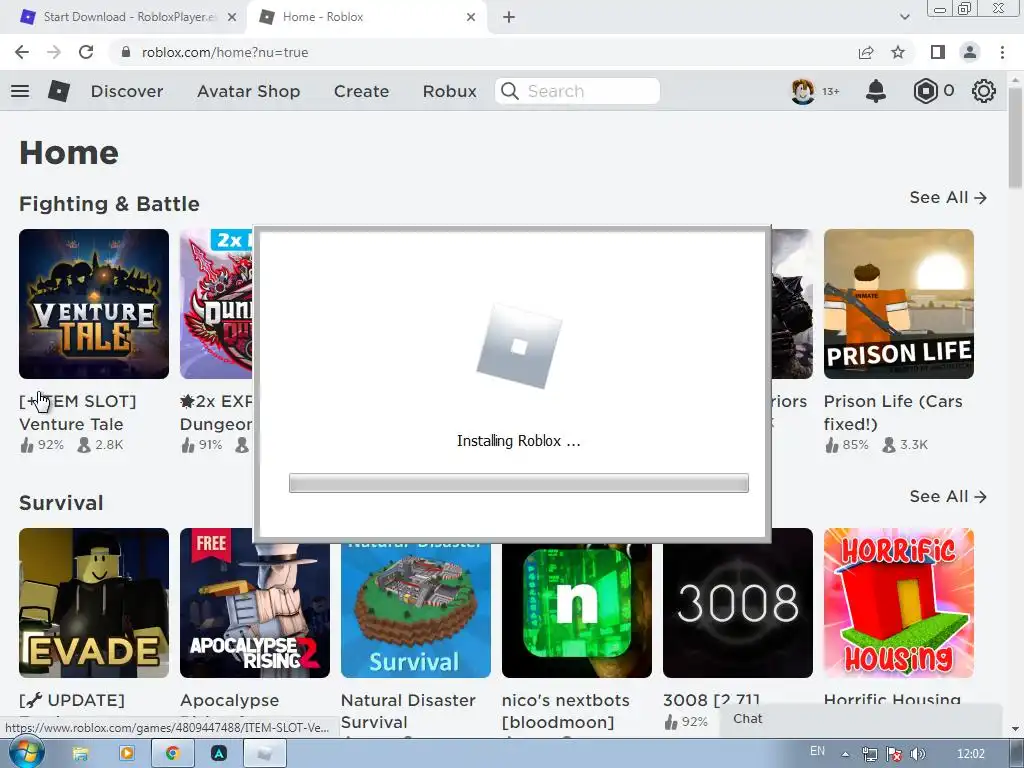The image size is (1024, 768).
Task: Open File Explorer from taskbar
Action: 80,754
